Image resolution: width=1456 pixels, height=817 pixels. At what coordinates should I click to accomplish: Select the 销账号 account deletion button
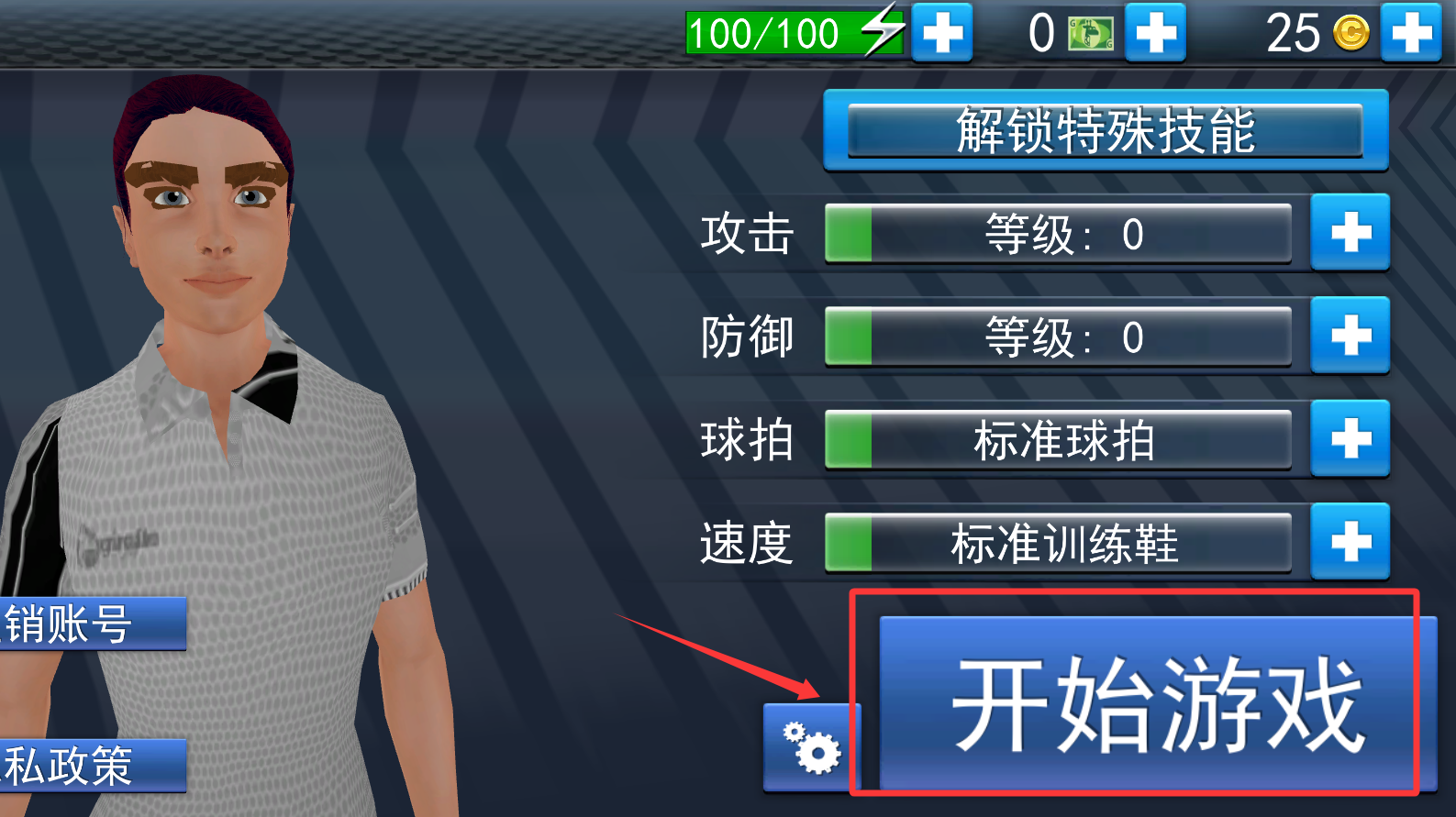pos(93,624)
